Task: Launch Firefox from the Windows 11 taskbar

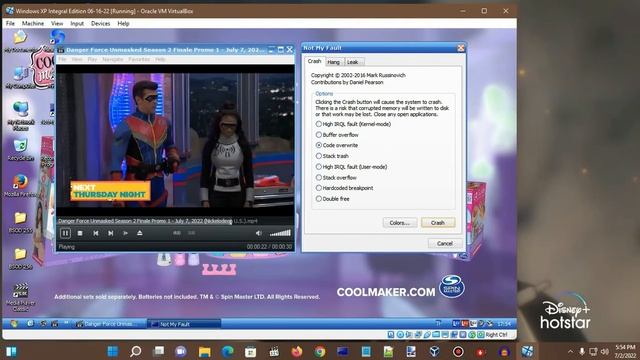Action: (297, 351)
